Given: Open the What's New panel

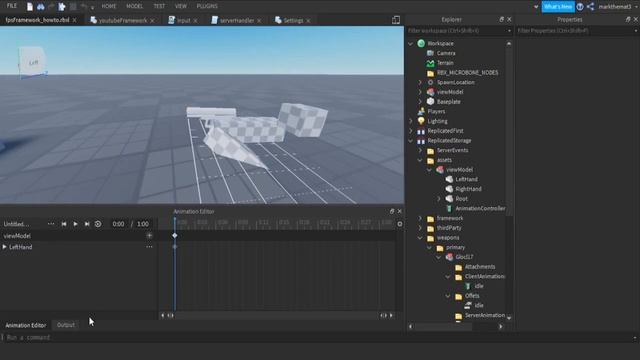Looking at the screenshot, I should [x=558, y=7].
